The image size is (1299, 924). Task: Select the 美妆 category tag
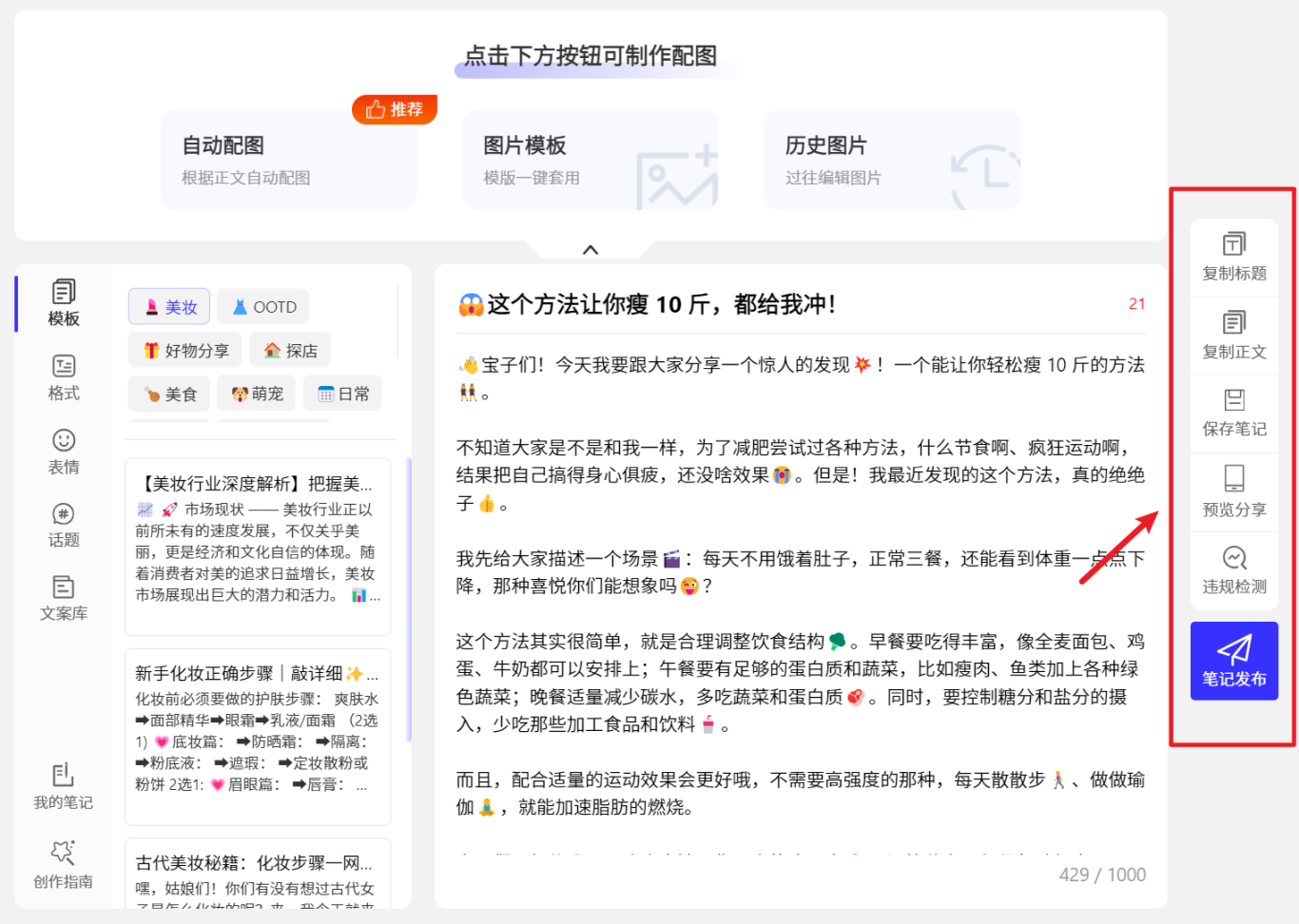(x=170, y=307)
